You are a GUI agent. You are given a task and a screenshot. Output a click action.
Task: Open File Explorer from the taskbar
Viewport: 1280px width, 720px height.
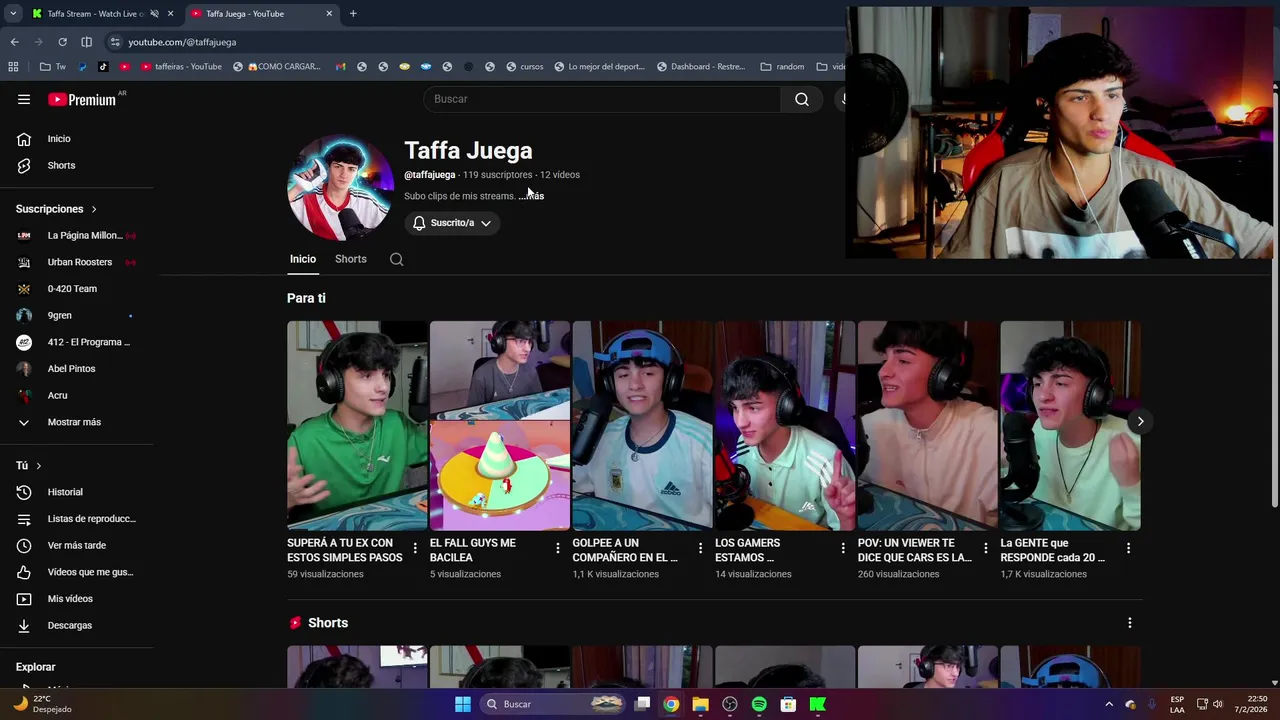(700, 704)
